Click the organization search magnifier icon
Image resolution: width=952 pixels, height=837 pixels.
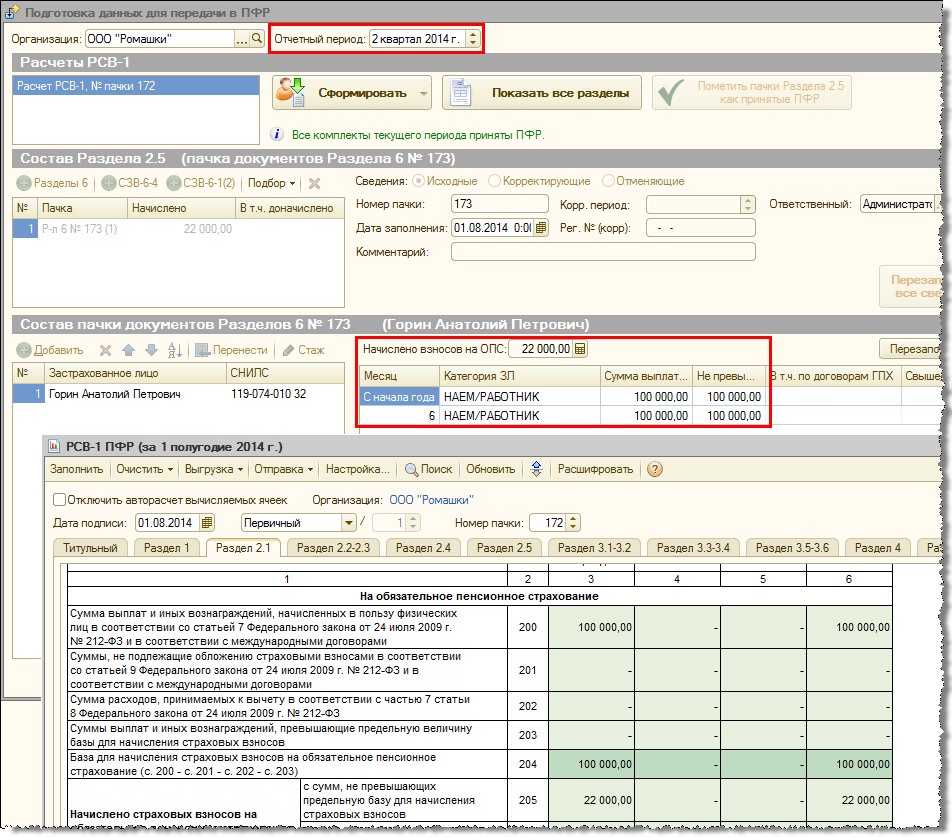pos(256,40)
